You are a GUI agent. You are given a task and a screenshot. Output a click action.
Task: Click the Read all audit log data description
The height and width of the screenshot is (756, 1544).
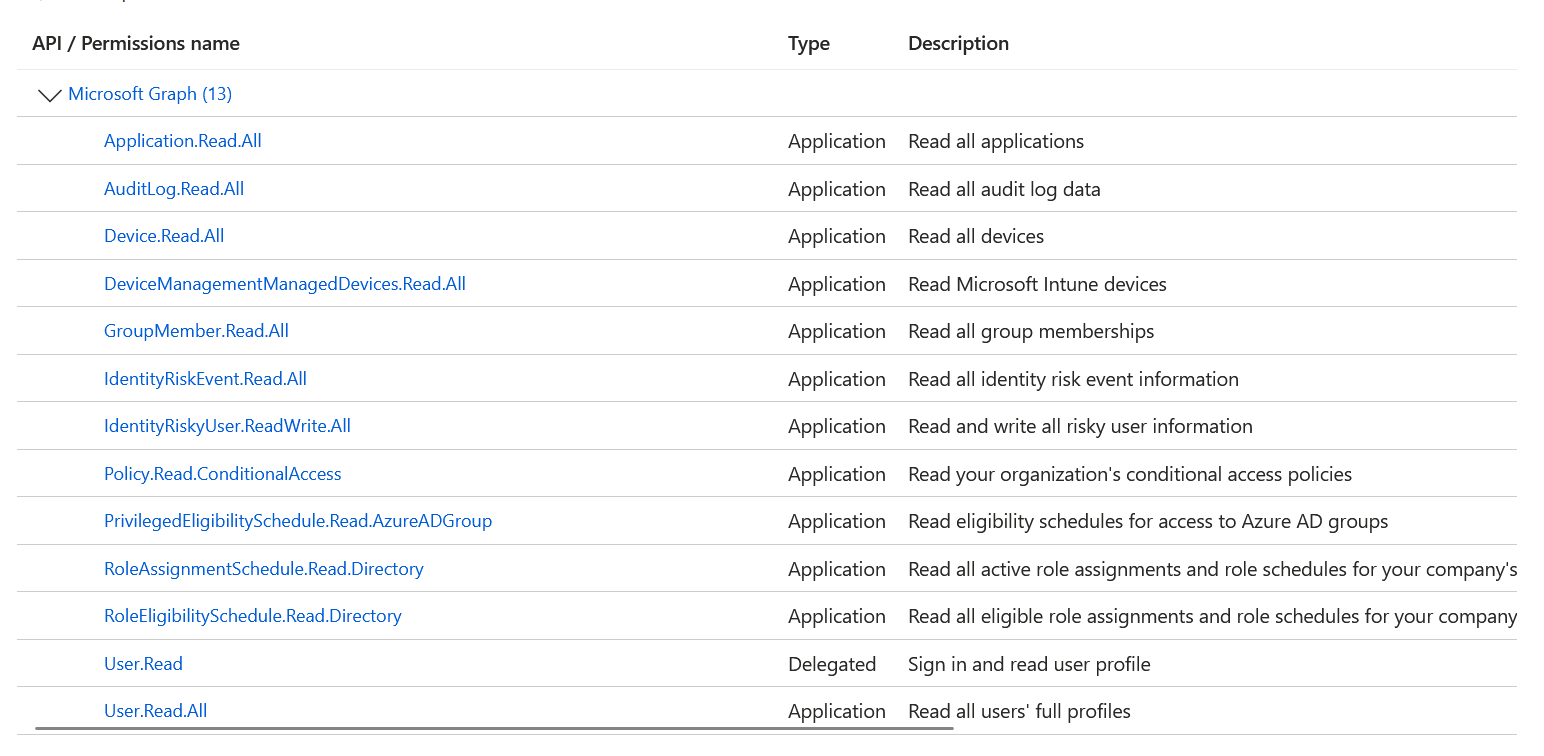[1004, 189]
